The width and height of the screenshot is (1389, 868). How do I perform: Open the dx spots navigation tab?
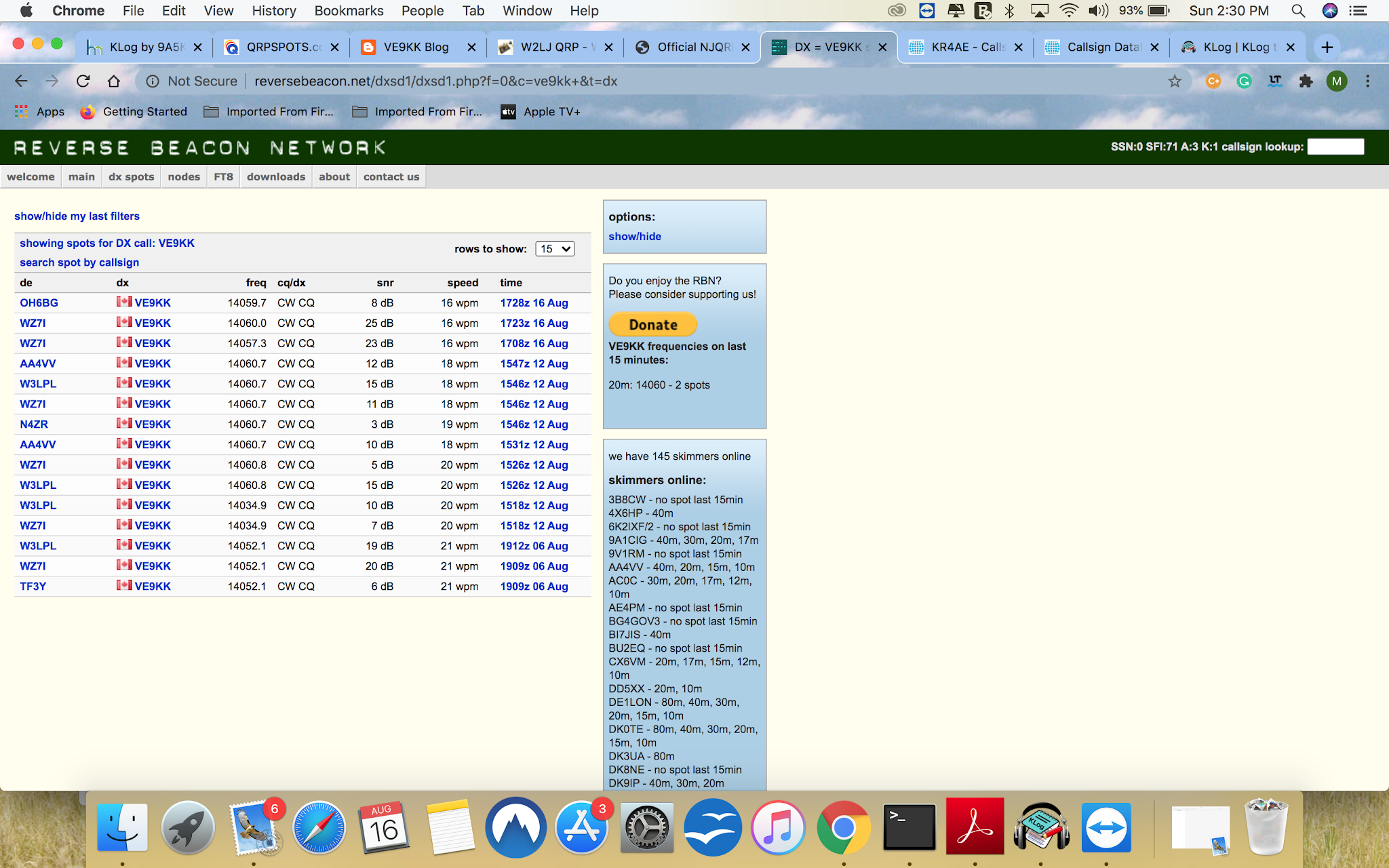(131, 177)
